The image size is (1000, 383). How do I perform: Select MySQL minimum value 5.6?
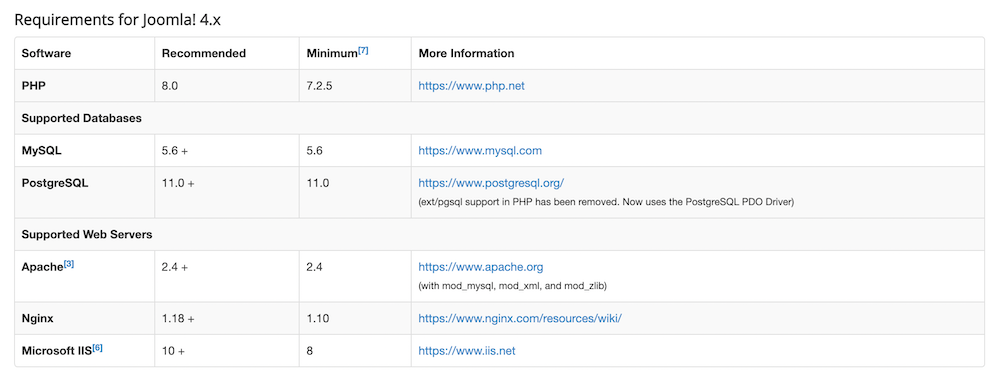pyautogui.click(x=314, y=150)
